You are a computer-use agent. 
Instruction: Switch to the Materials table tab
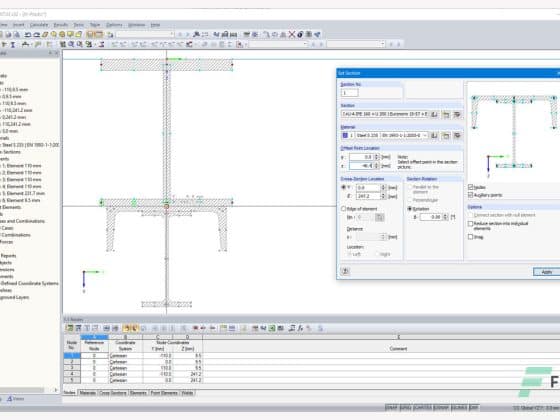pos(88,393)
